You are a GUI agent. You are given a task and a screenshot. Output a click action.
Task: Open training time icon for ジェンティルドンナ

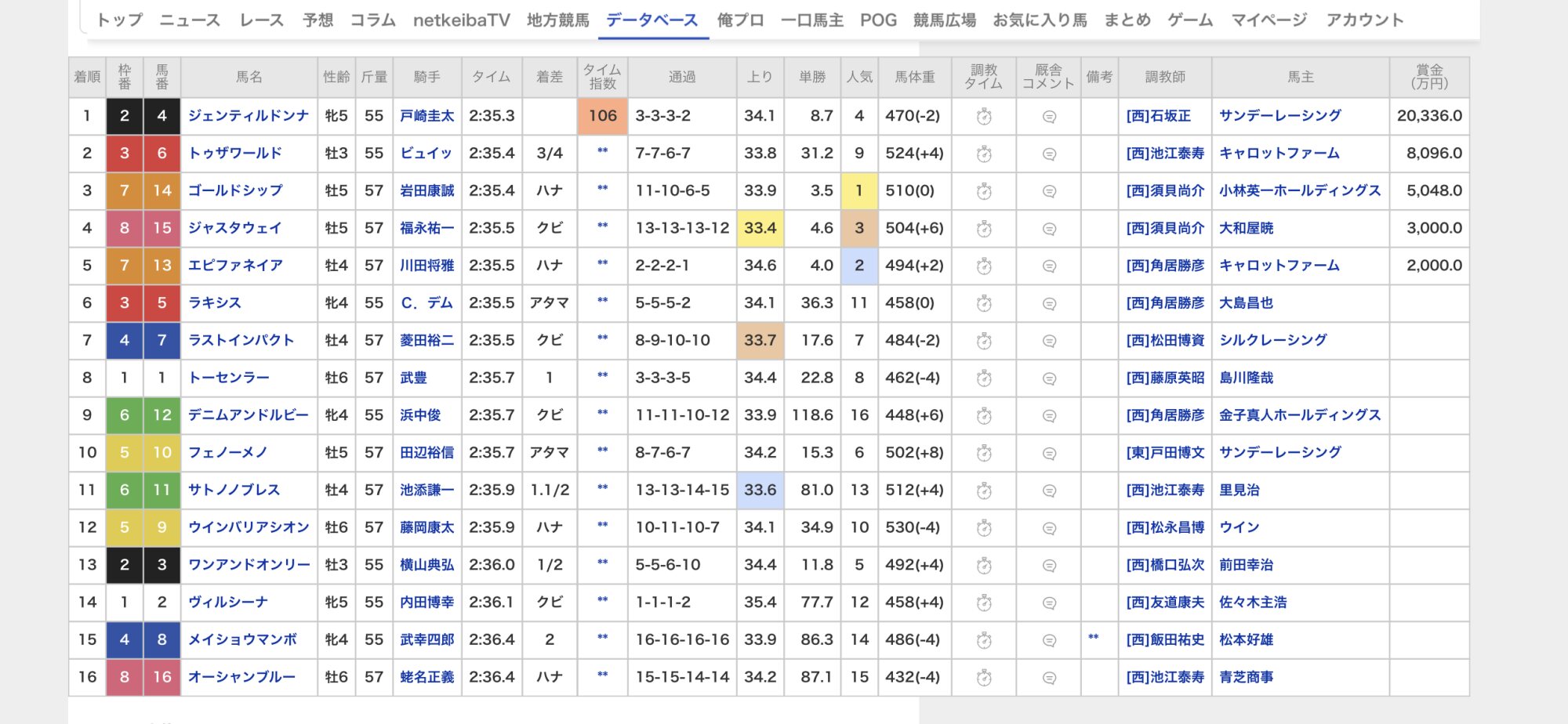(984, 117)
